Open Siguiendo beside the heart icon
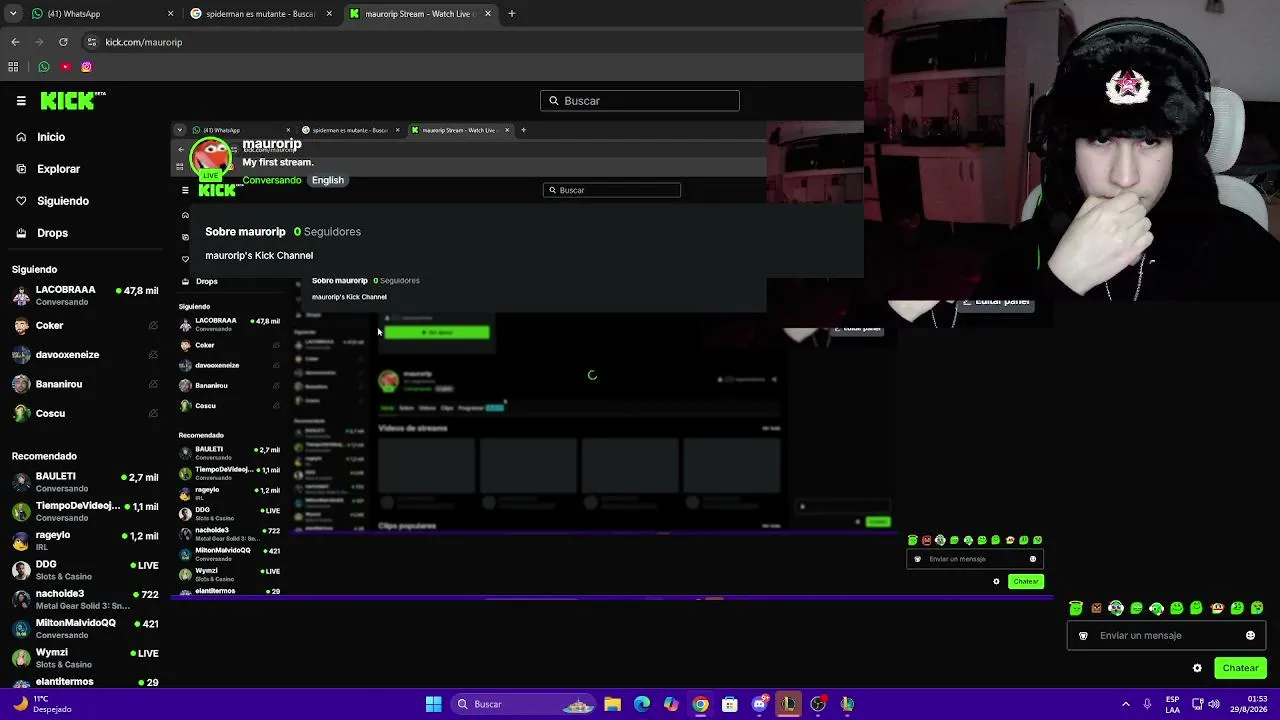This screenshot has height=720, width=1280. 63,201
